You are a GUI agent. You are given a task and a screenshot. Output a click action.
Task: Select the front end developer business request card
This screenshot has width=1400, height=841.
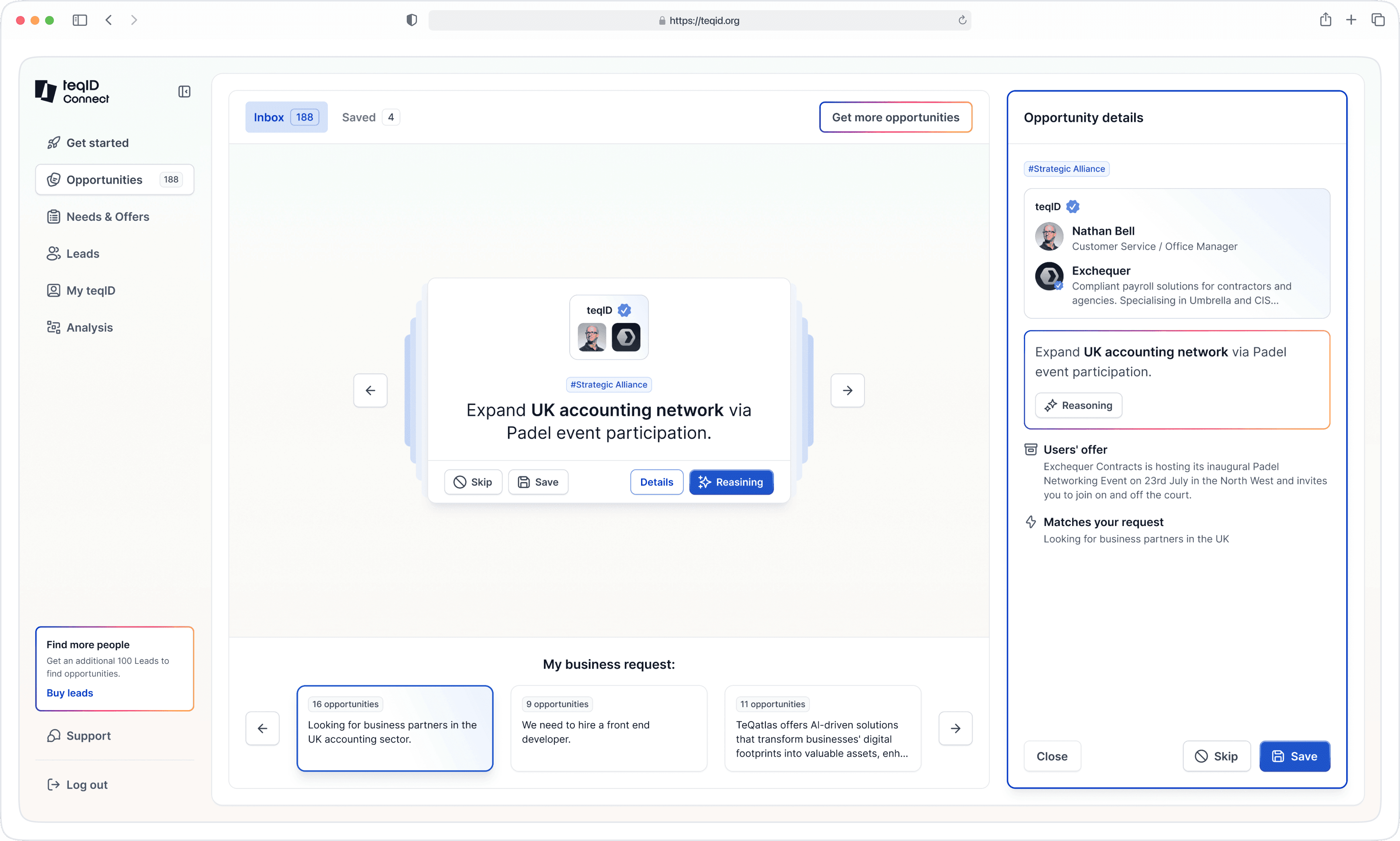coord(609,728)
